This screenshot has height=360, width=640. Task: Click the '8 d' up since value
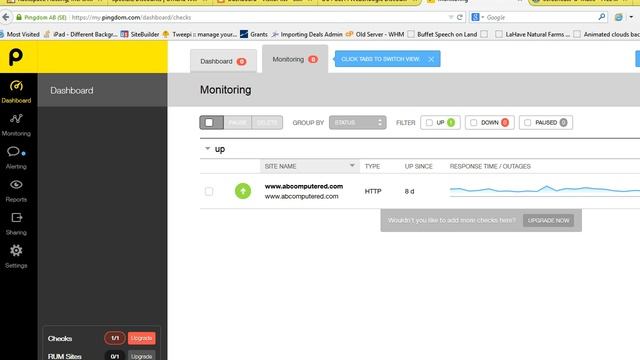click(409, 191)
